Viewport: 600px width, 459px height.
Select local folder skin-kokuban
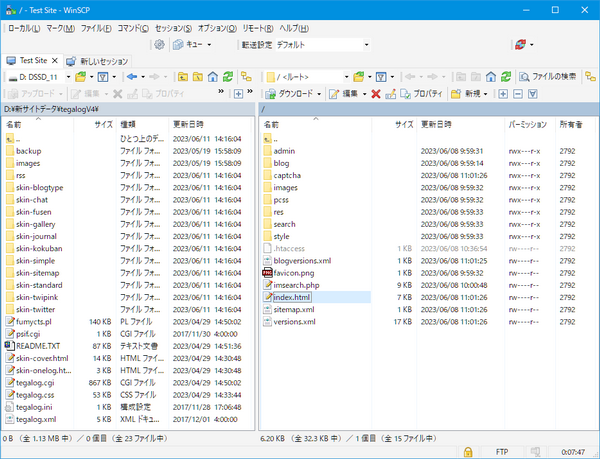click(39, 248)
